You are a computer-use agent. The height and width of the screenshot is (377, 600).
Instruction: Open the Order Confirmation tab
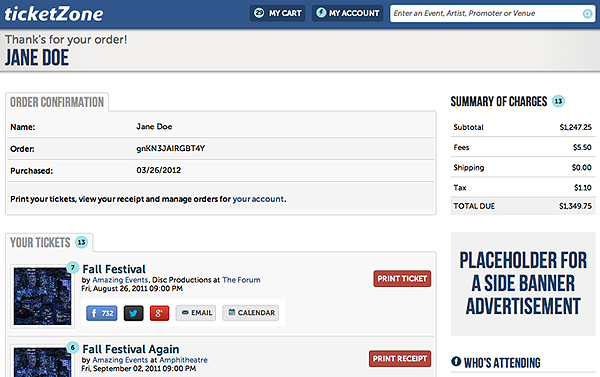(x=57, y=102)
